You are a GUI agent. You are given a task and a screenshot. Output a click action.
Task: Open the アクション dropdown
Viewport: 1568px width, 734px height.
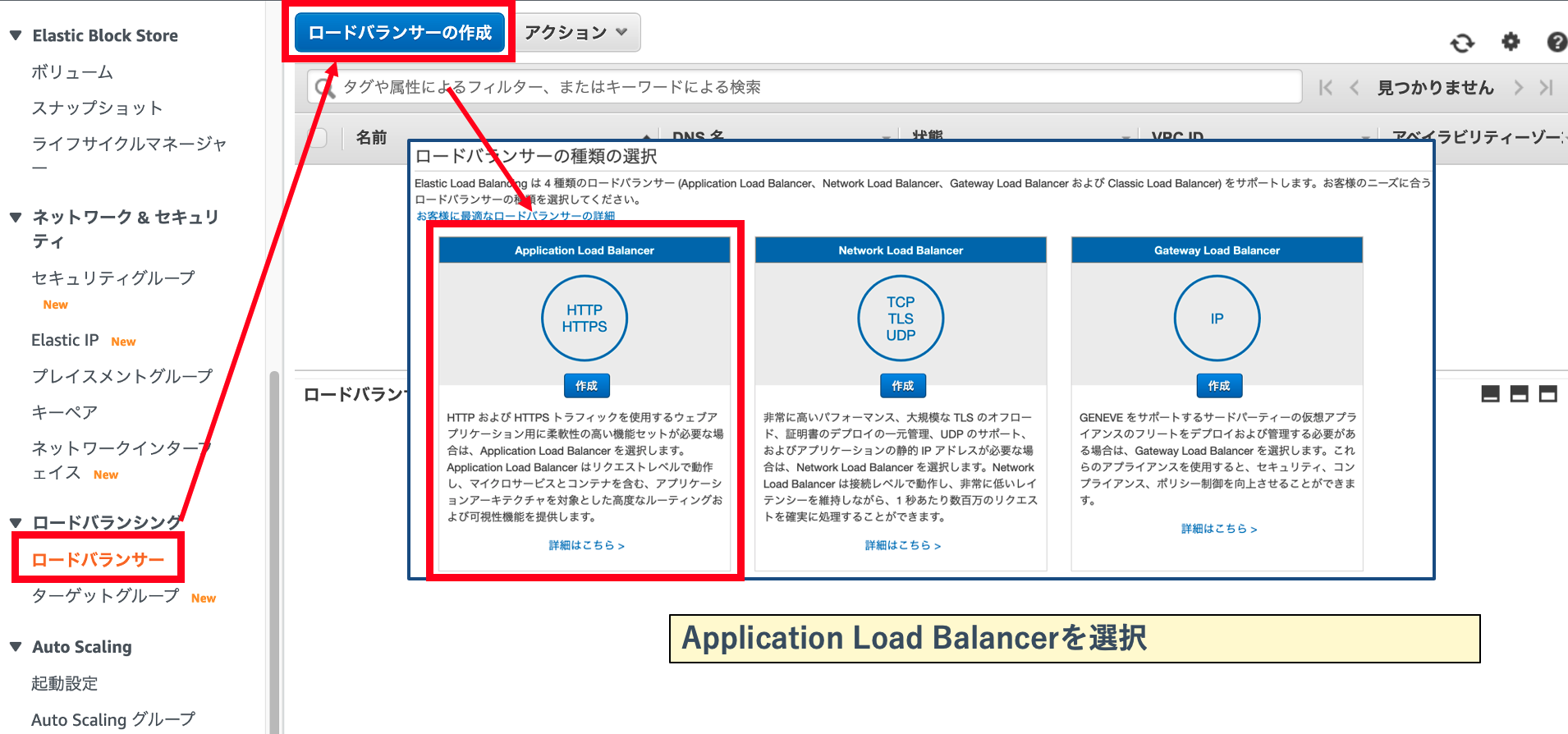pyautogui.click(x=576, y=33)
